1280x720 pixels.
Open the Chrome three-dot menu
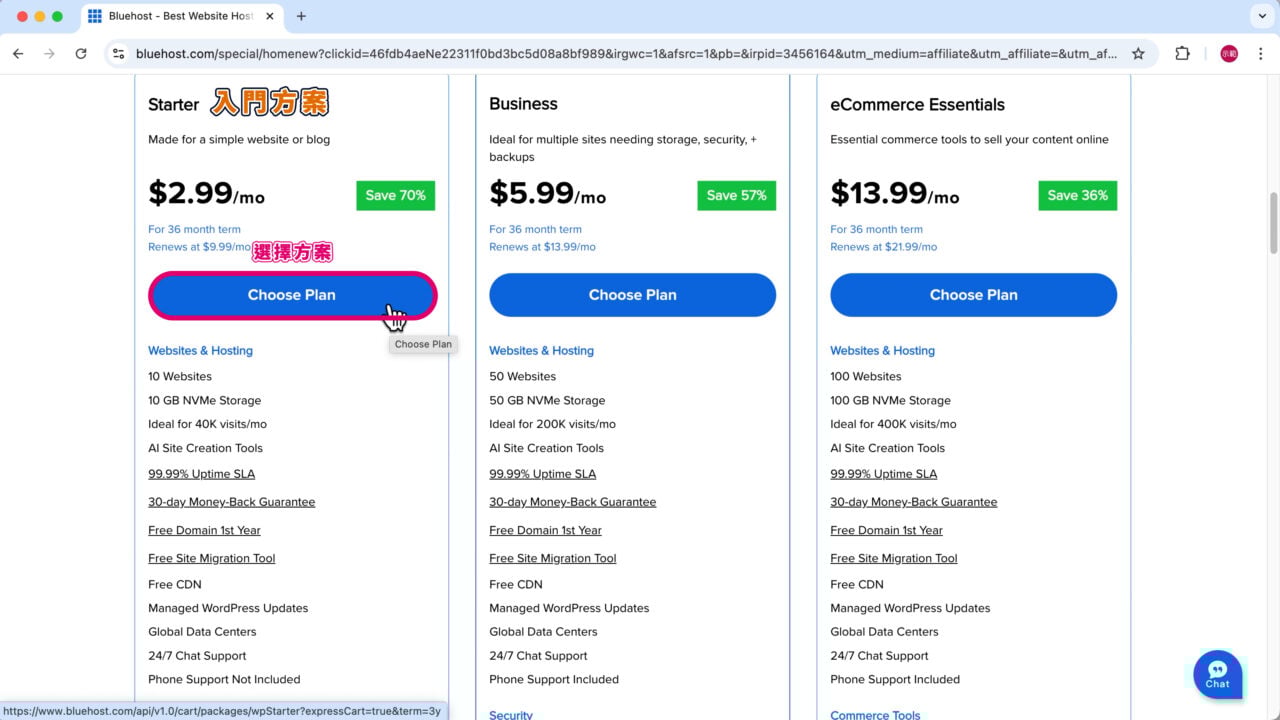1260,54
